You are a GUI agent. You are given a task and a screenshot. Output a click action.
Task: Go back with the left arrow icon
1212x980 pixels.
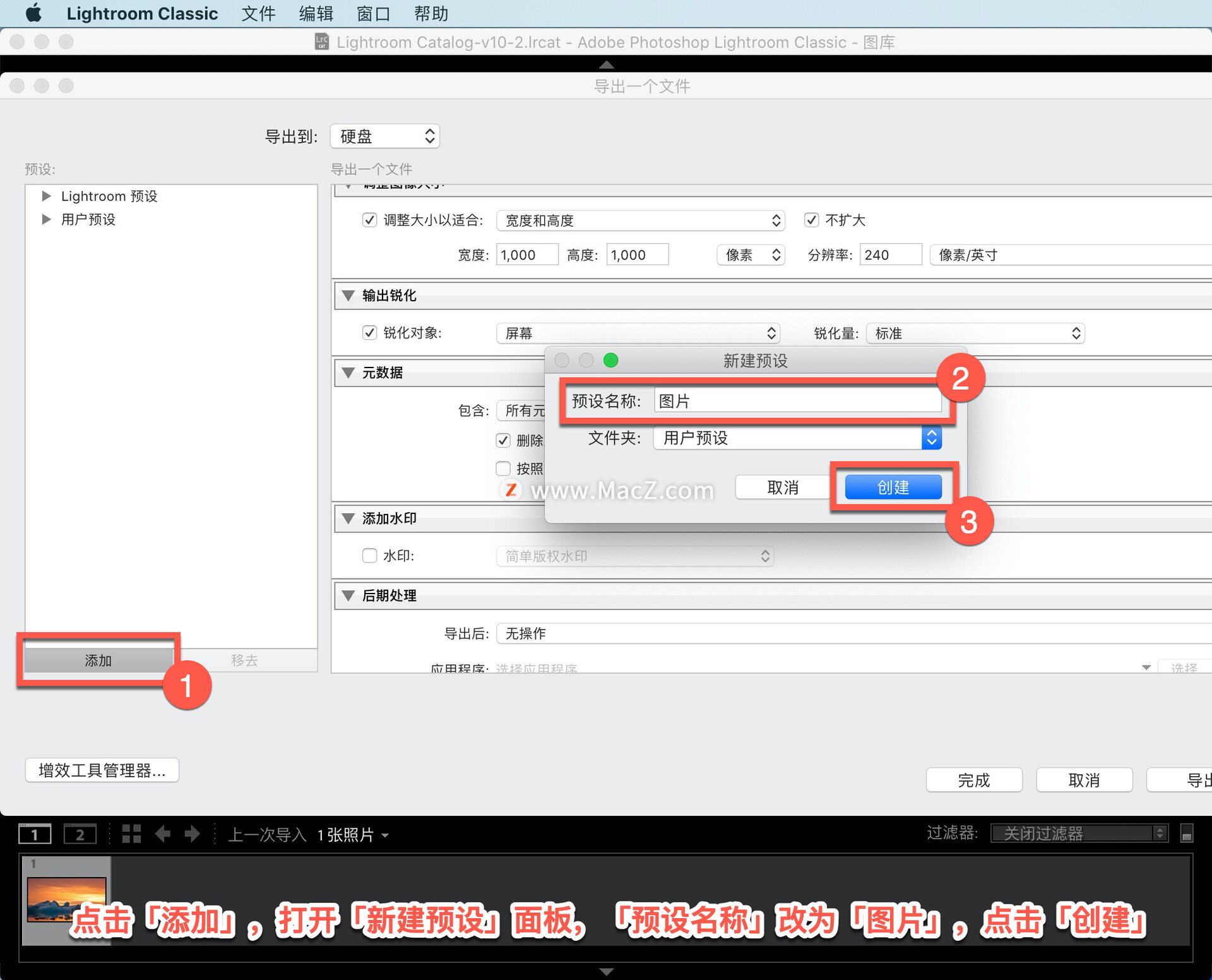coord(163,834)
